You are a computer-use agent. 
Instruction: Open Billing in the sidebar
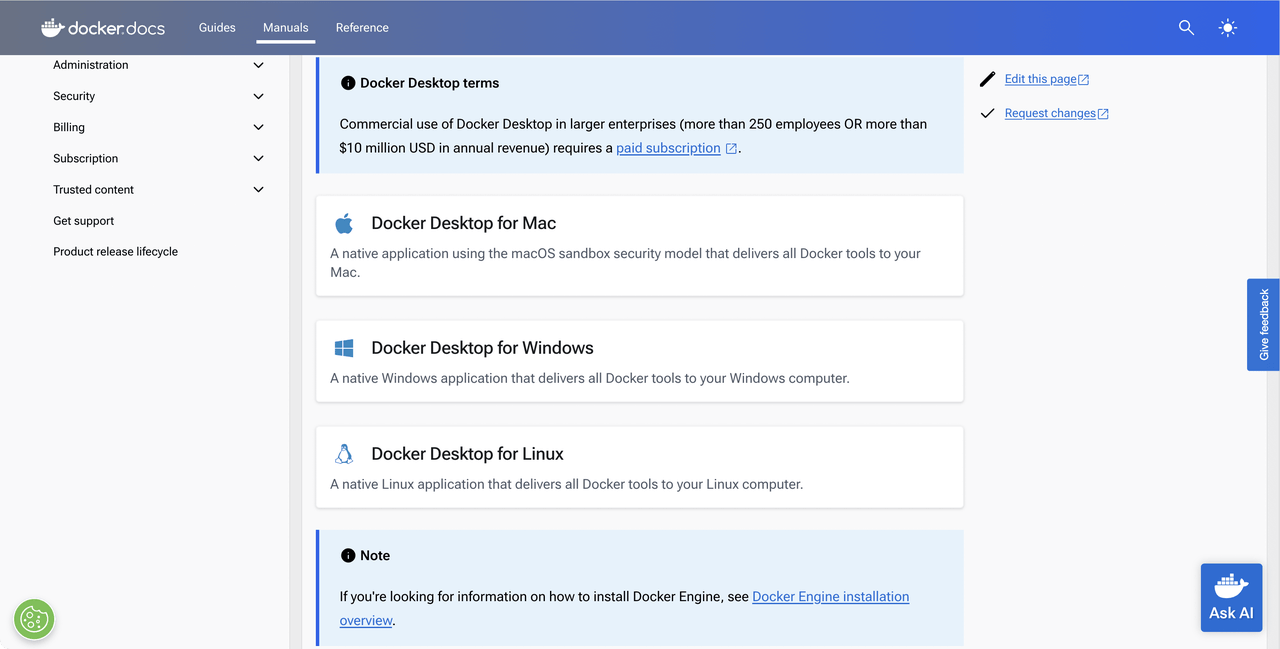point(69,127)
